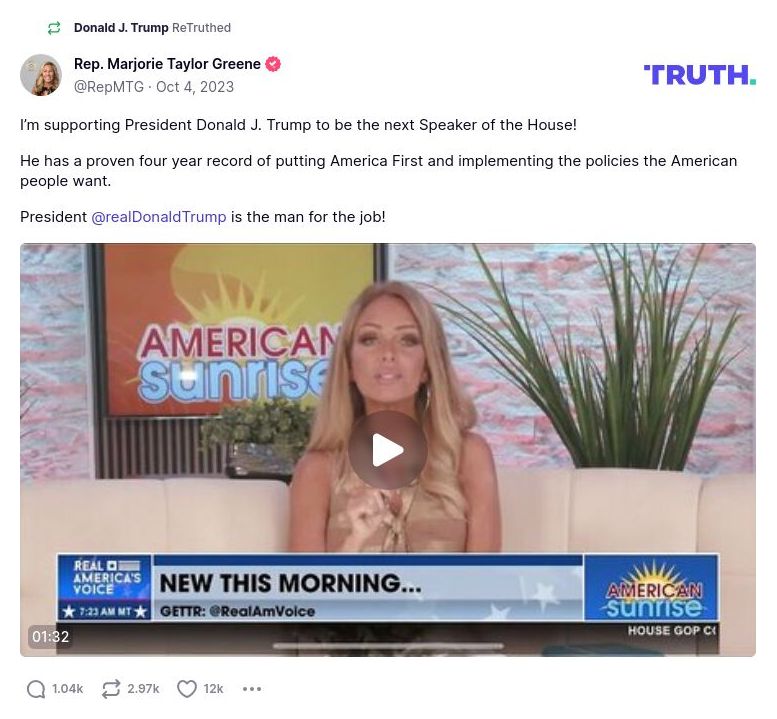Like the post with heart icon
Viewport: 777px width, 719px height.
(x=187, y=689)
